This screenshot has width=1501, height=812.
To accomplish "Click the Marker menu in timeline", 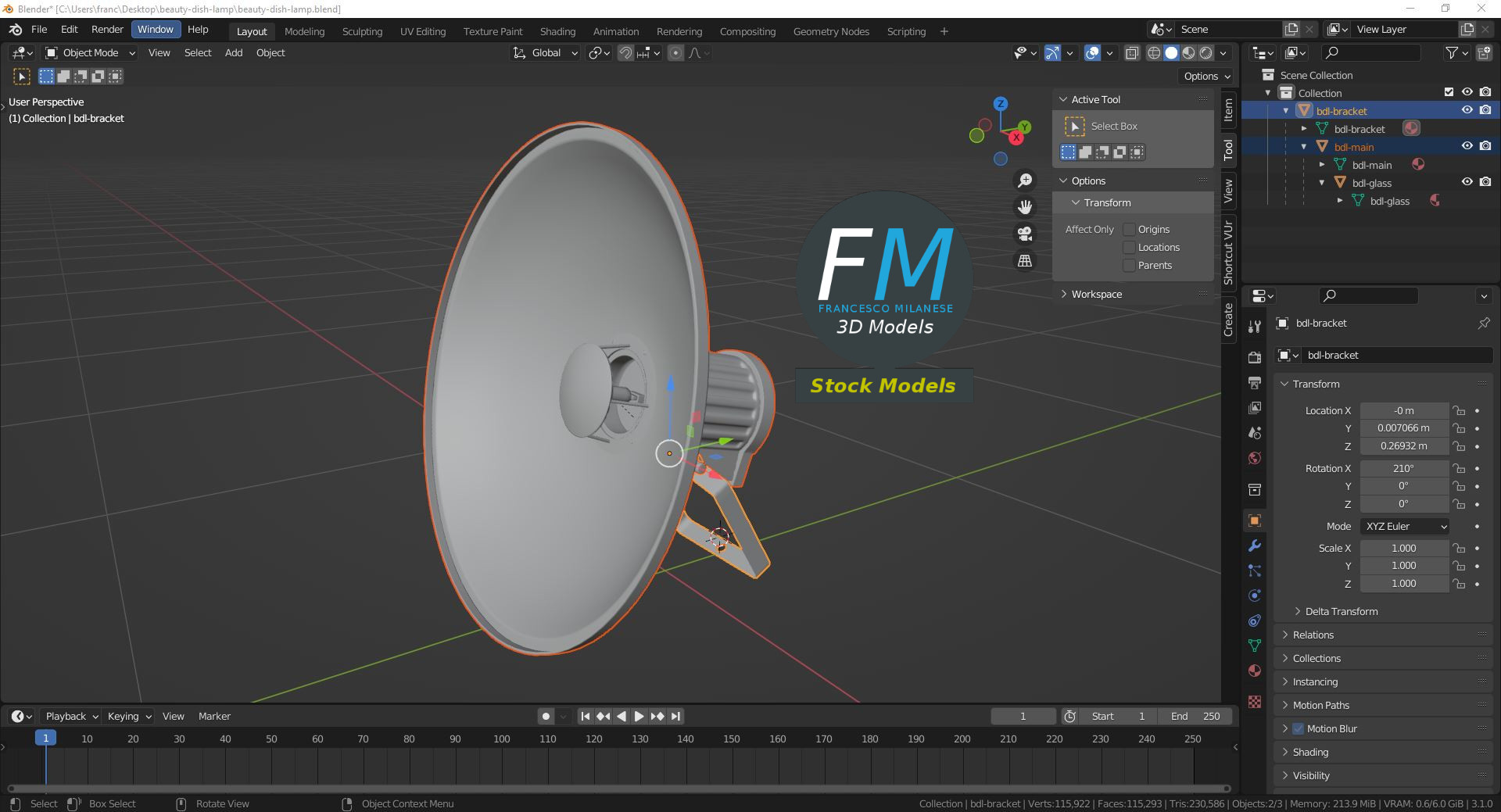I will point(214,717).
